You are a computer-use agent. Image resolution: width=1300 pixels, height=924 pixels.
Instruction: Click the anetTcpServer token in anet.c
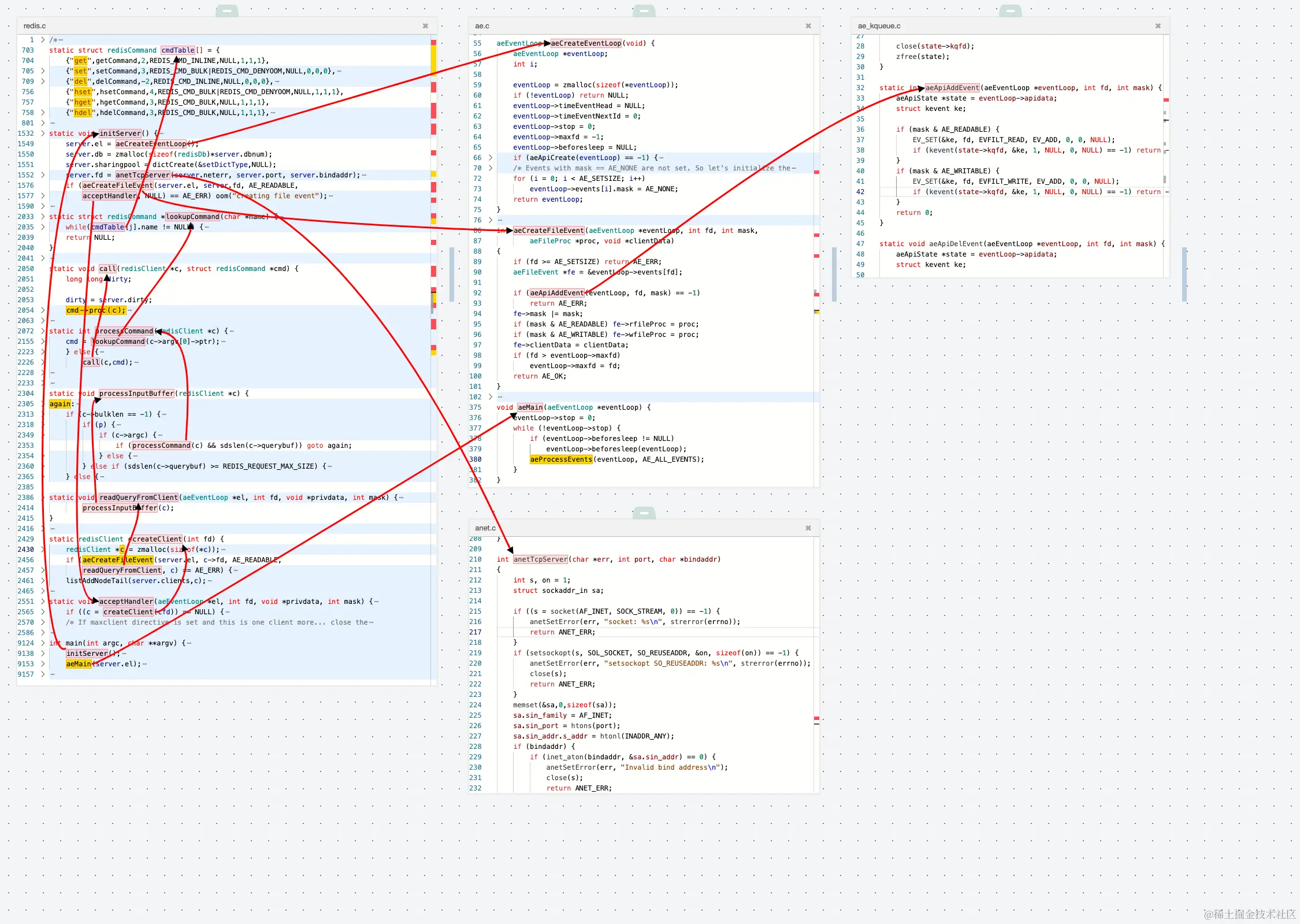pos(540,559)
